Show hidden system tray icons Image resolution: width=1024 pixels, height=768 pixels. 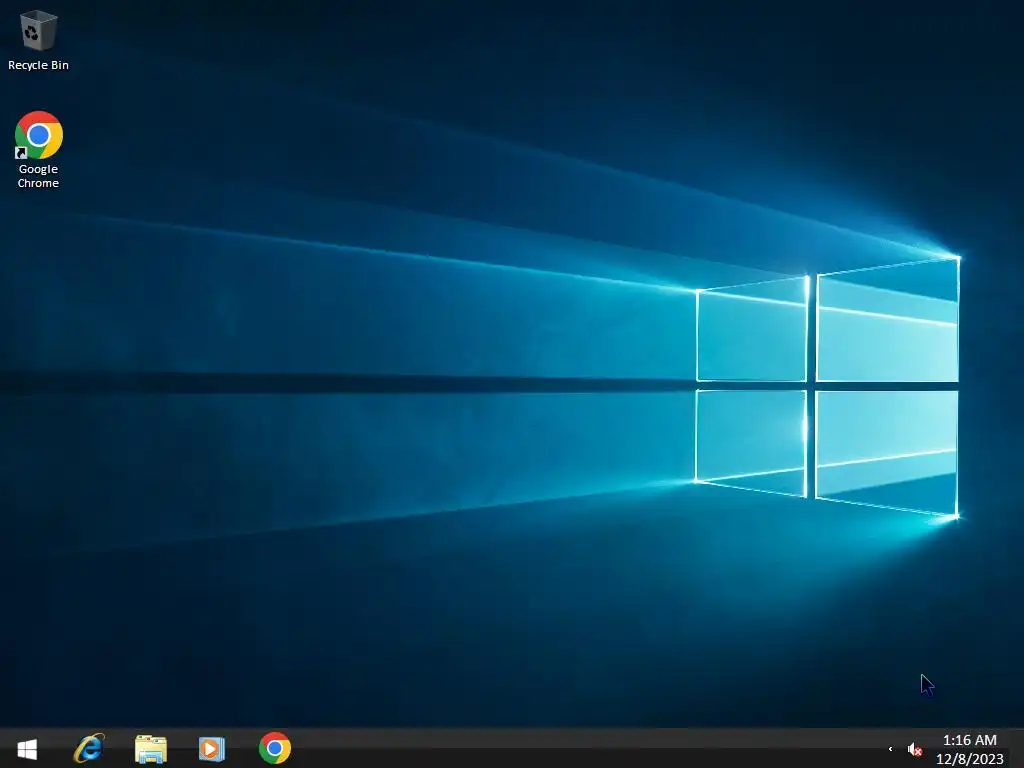pyautogui.click(x=890, y=749)
